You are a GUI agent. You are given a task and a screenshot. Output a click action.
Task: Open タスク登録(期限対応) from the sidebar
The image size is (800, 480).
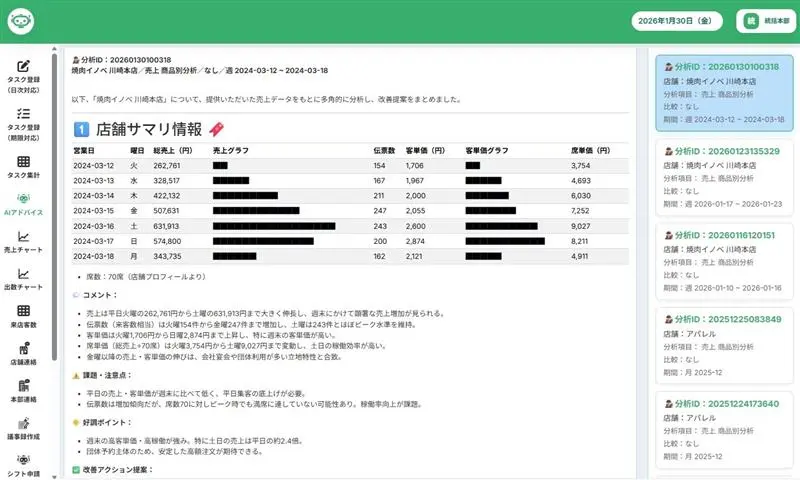click(x=23, y=124)
